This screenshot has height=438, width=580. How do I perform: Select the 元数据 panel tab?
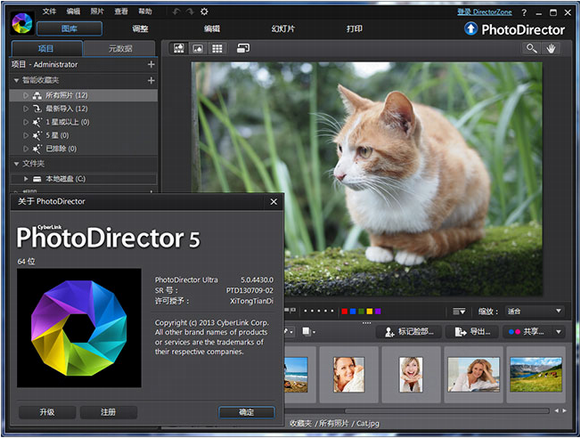(120, 48)
